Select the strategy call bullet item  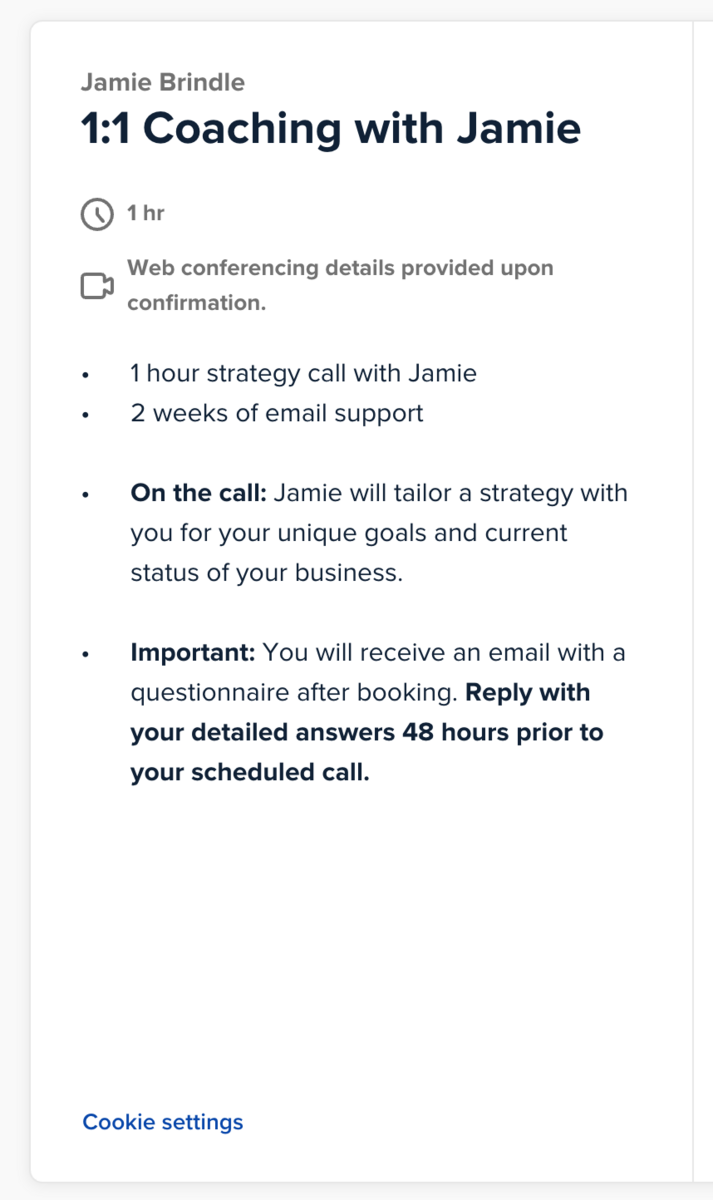[x=303, y=372]
